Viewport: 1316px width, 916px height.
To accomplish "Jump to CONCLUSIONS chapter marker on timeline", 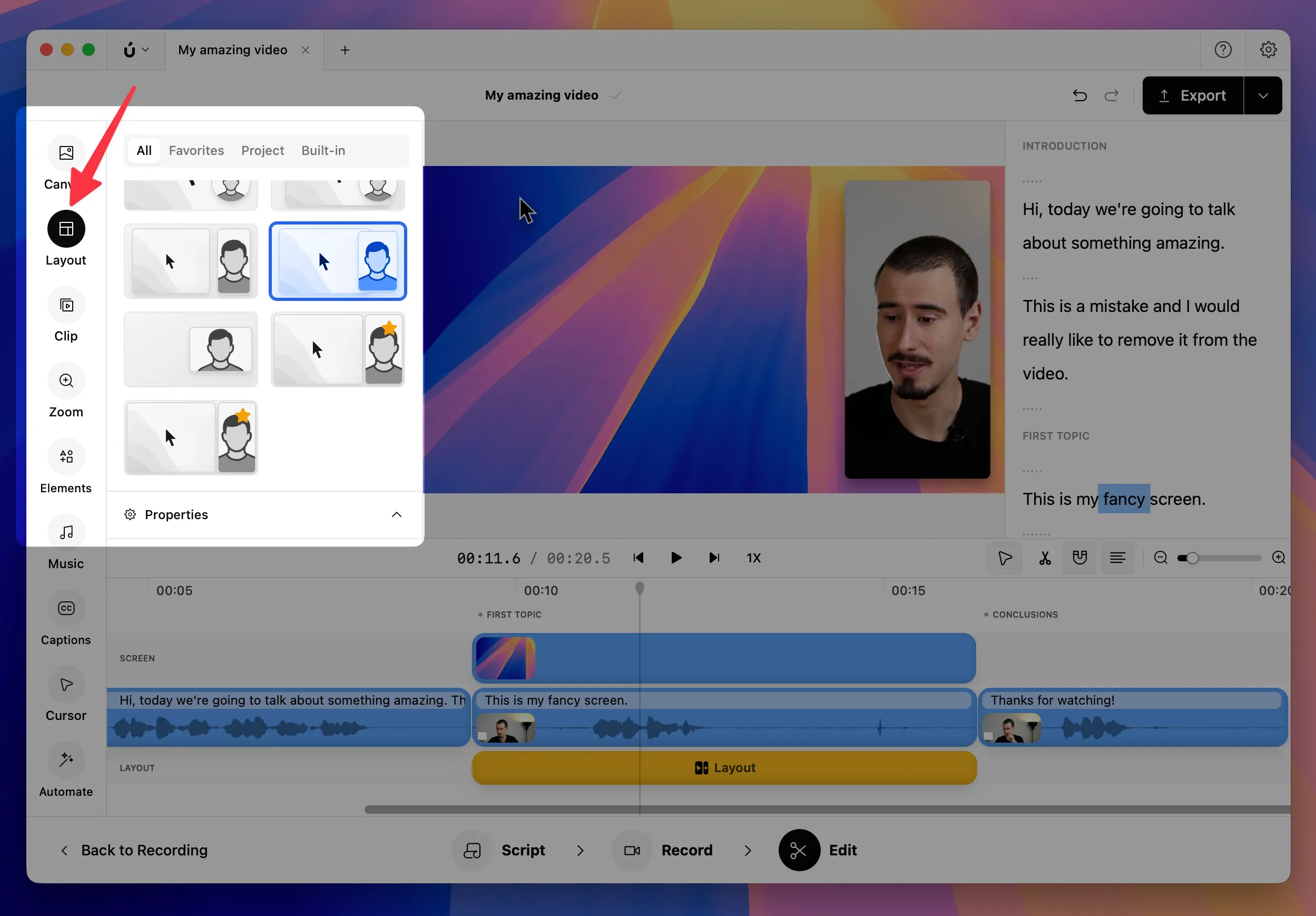I will point(1021,615).
